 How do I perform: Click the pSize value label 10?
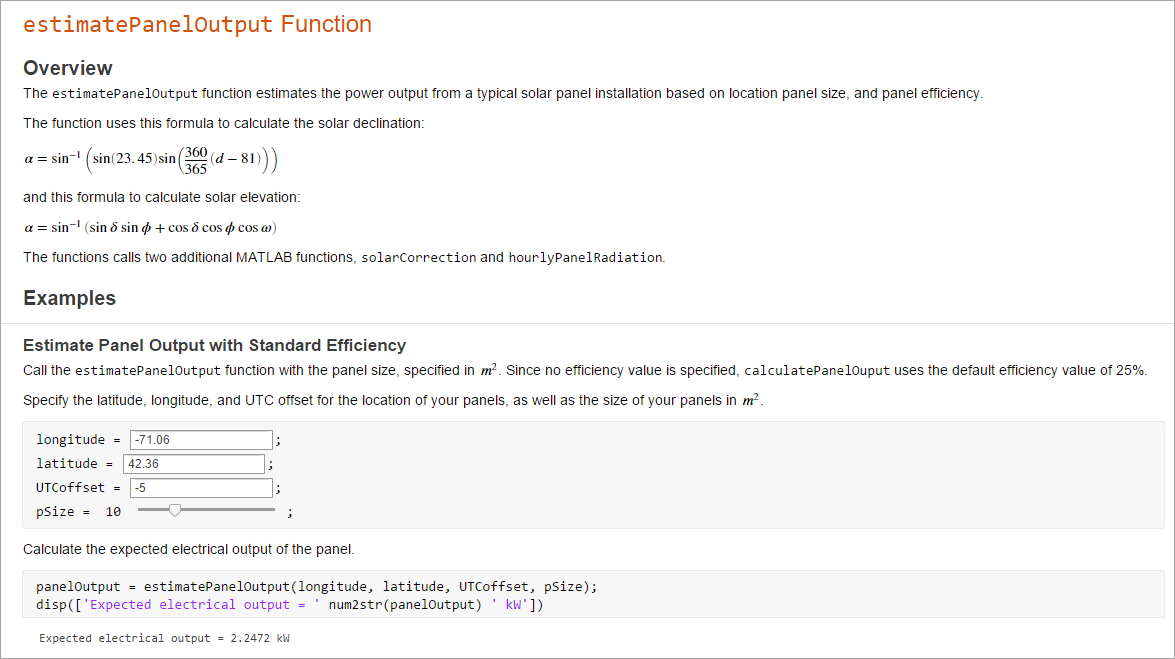[x=113, y=512]
